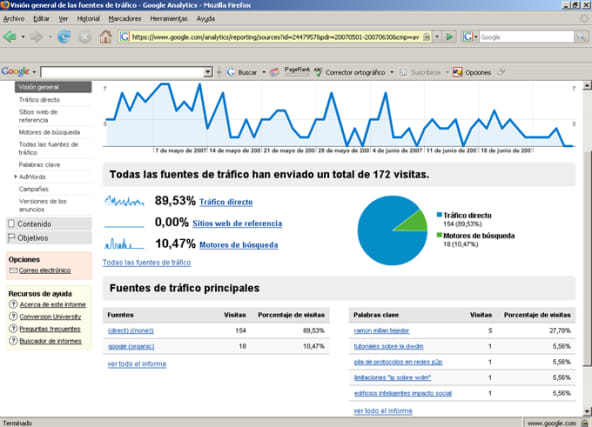Click the Suscribirse toolbar button
Viewport: 592px width, 427px height.
[420, 72]
